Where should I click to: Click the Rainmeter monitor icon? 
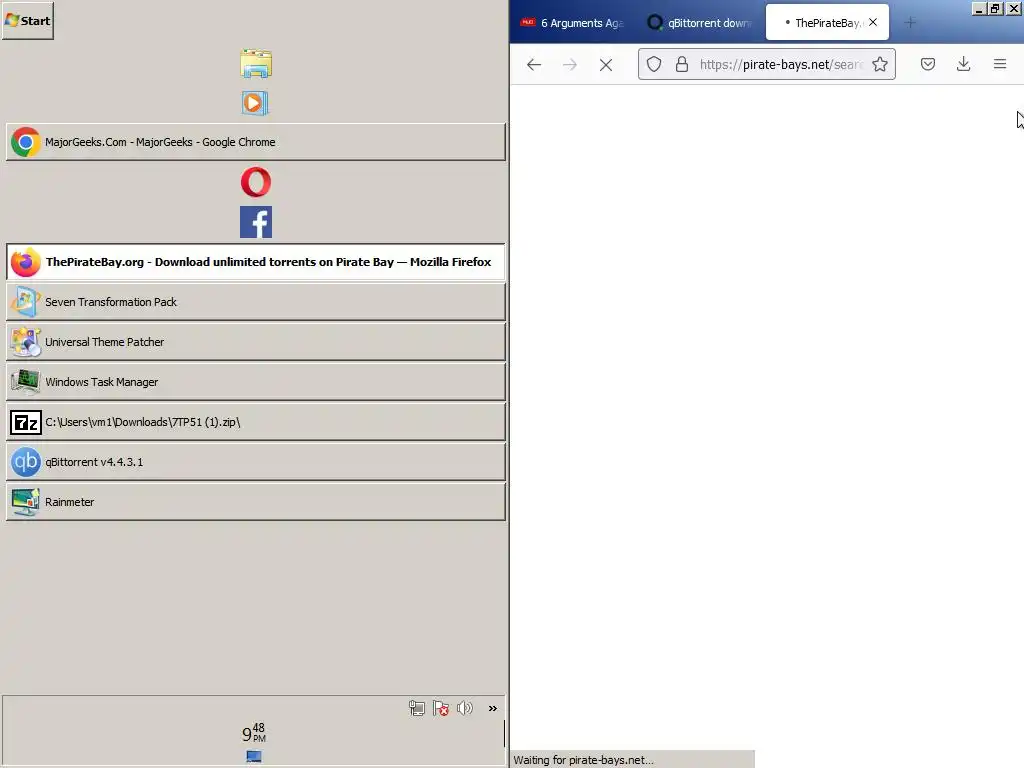(x=25, y=502)
